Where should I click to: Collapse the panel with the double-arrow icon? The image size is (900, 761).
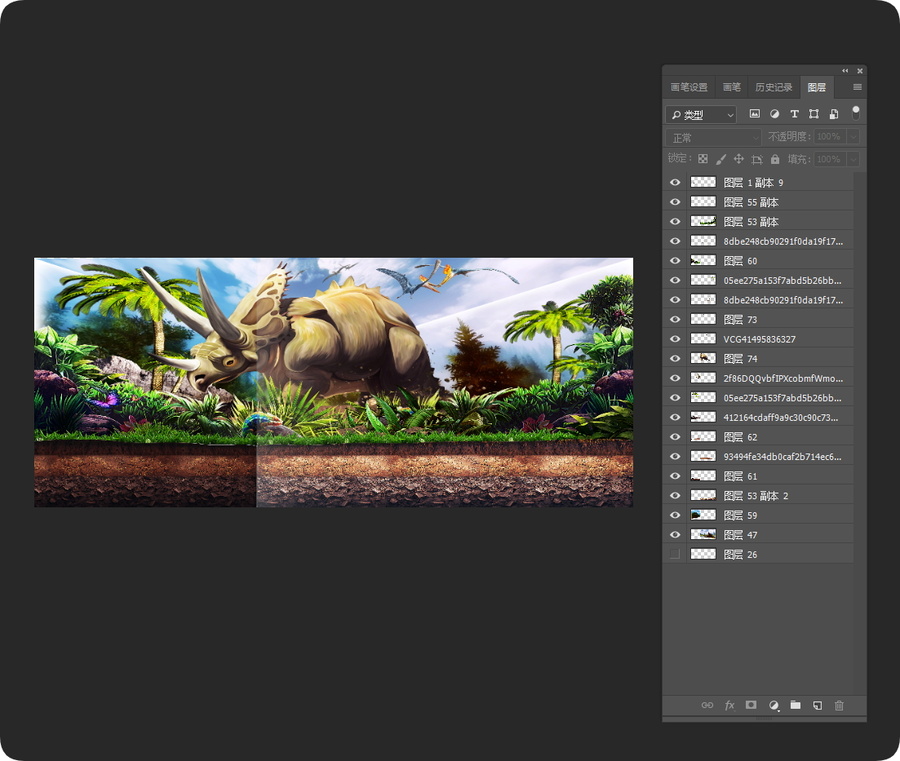[845, 71]
